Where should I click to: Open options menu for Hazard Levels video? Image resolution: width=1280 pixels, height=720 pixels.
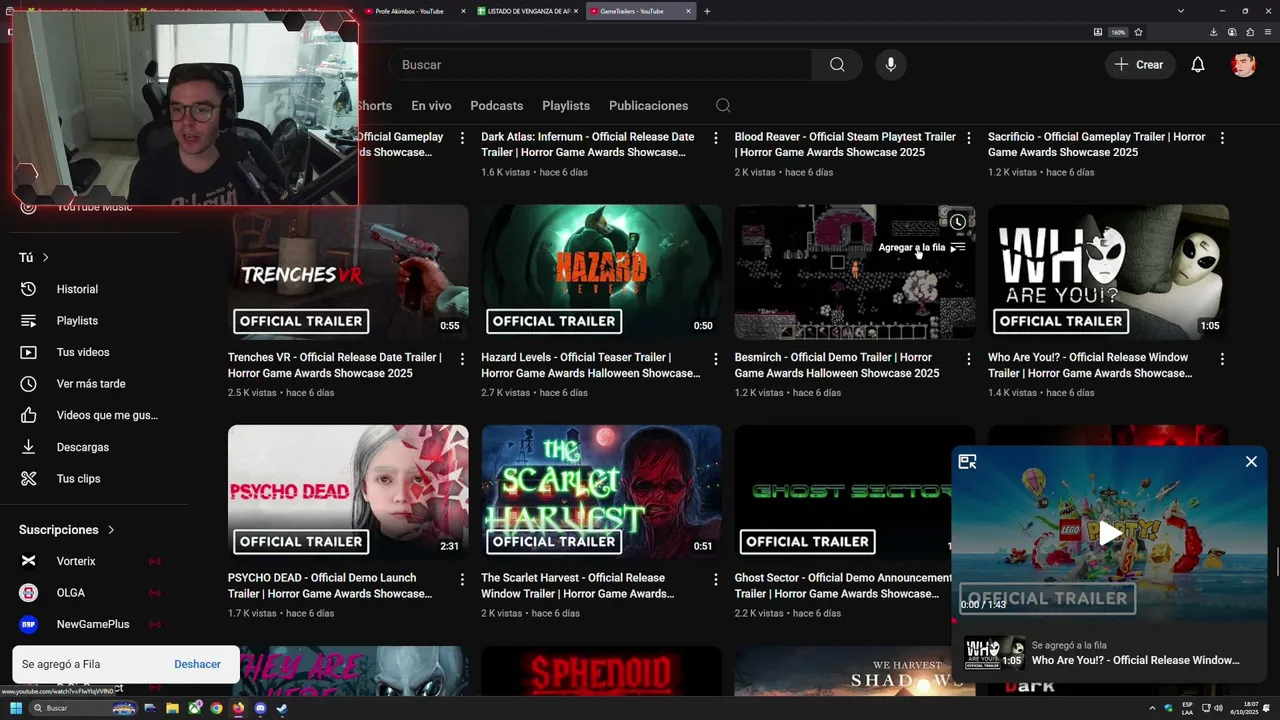click(x=715, y=358)
